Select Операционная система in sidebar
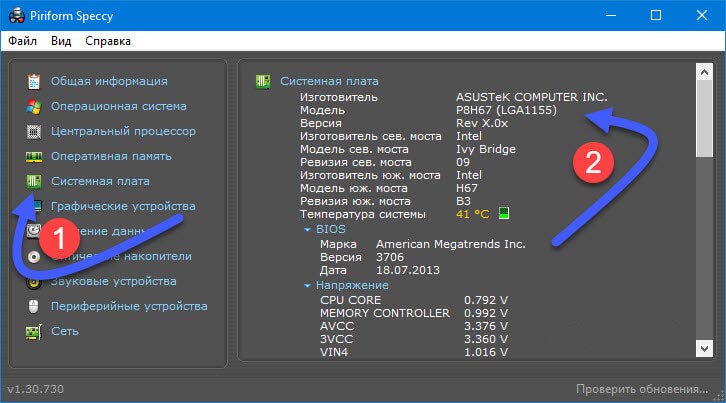Screen dimensions: 726x403 point(119,106)
